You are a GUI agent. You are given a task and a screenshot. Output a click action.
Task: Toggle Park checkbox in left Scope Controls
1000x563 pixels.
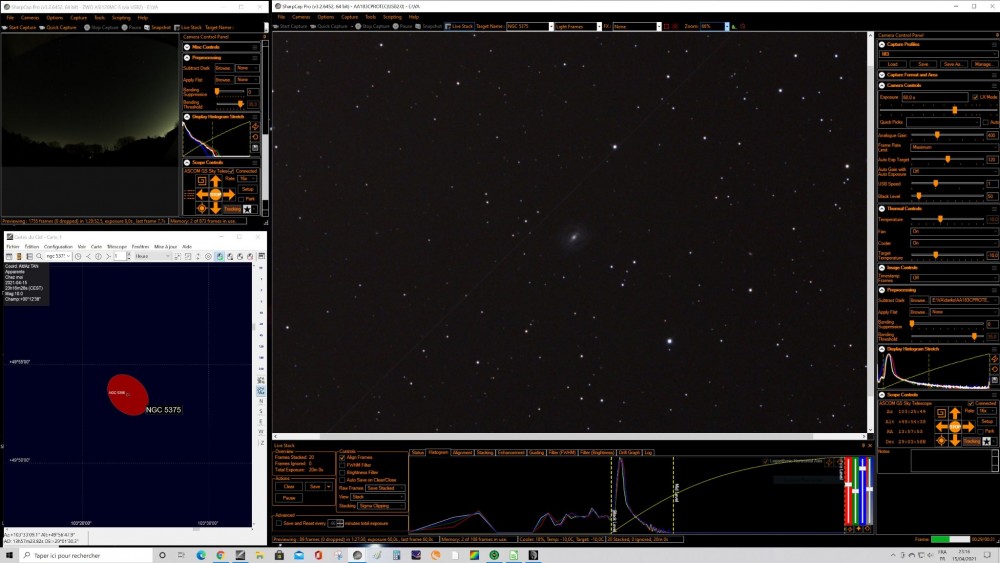(x=241, y=199)
